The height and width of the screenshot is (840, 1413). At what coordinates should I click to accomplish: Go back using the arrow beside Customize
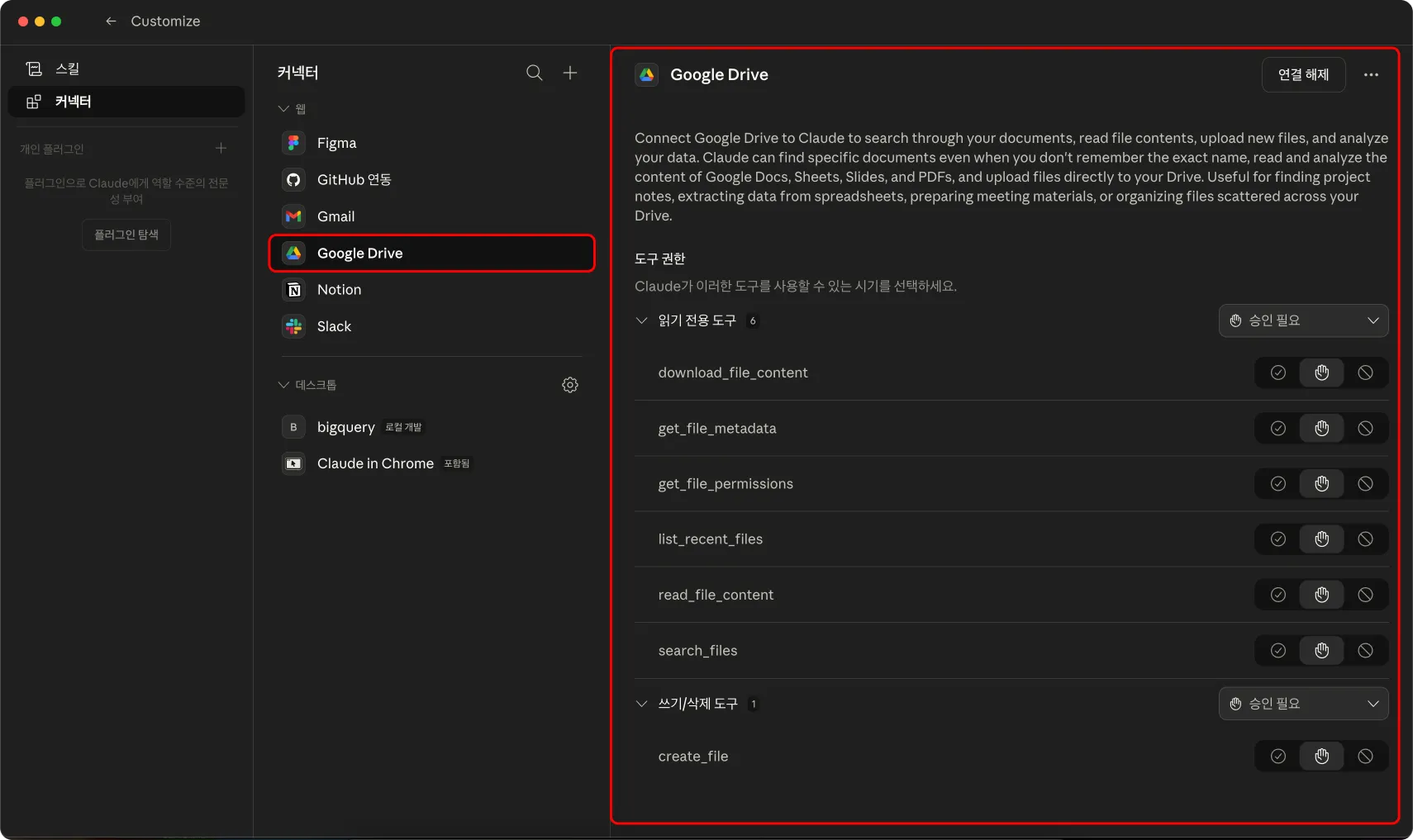111,21
